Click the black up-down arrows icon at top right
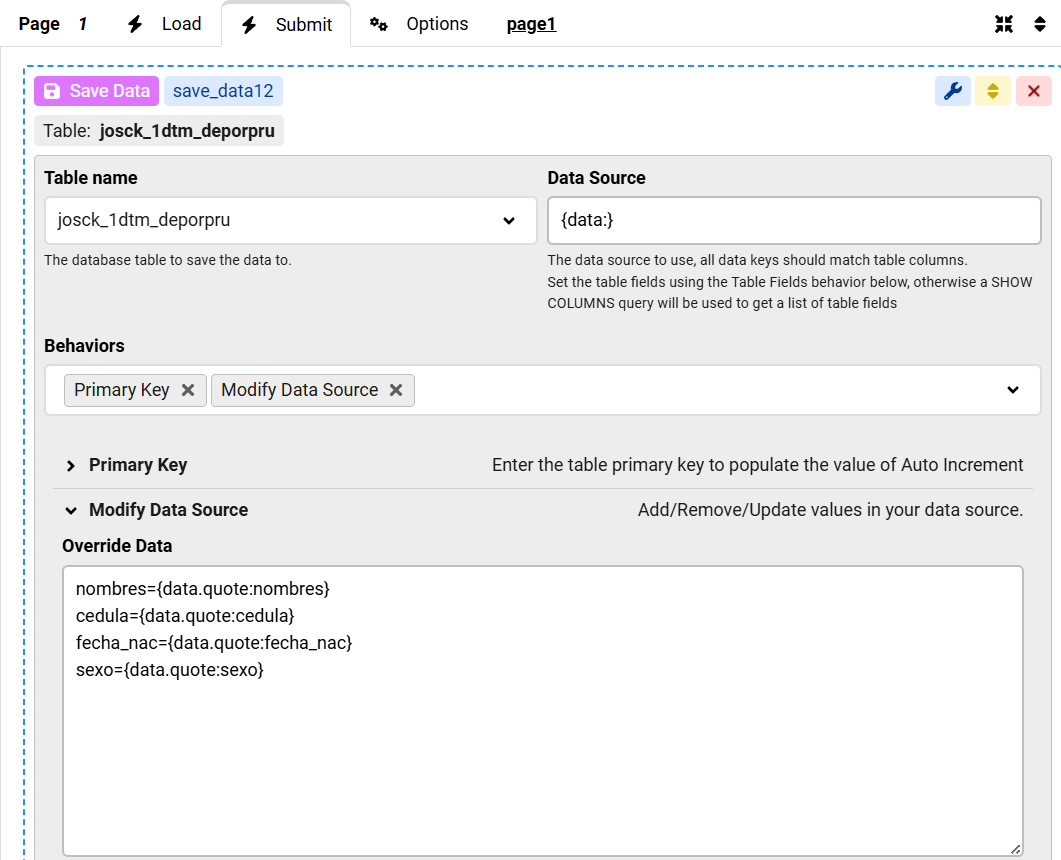 coord(1040,24)
